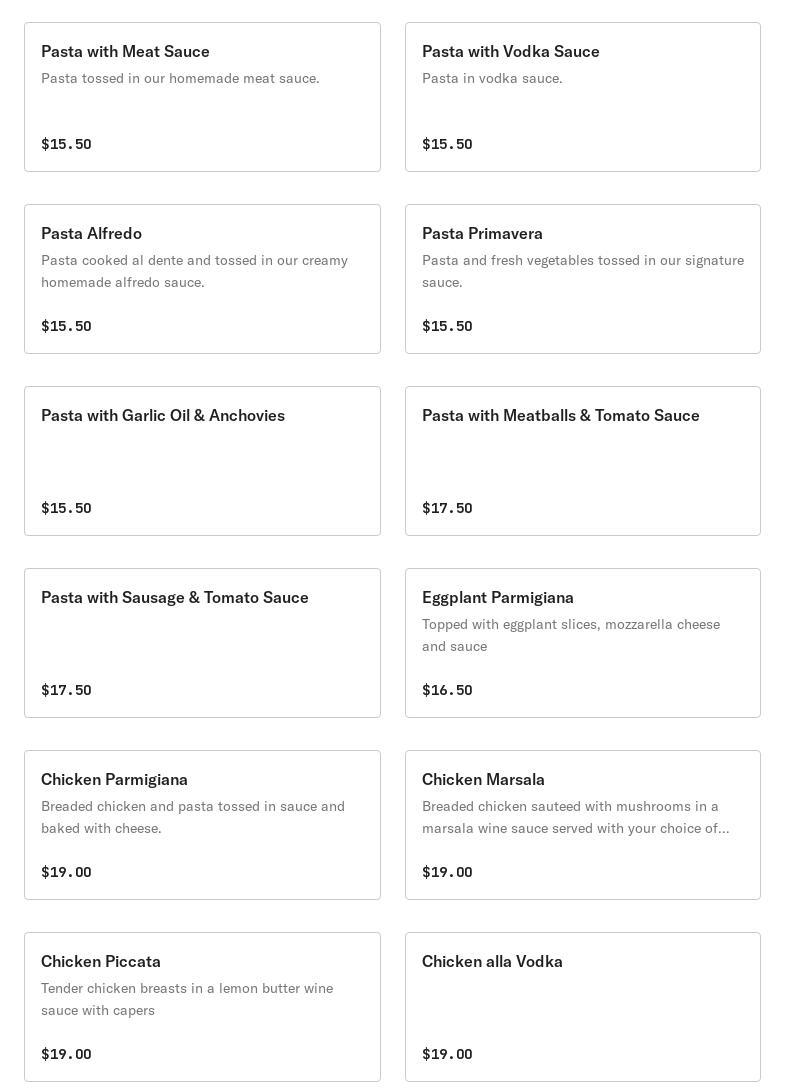
Task: Click the Pasta Alfredo item heading
Action: point(91,233)
